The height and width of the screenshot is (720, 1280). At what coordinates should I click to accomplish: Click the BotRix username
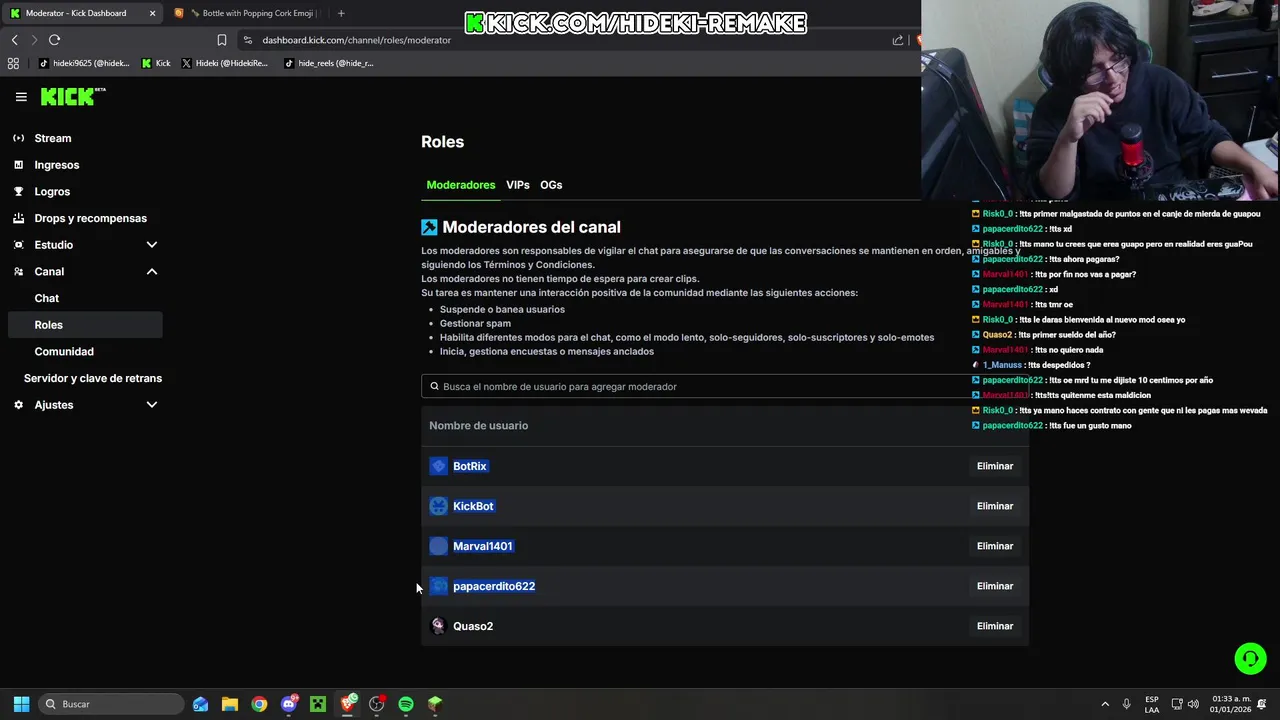pos(470,466)
